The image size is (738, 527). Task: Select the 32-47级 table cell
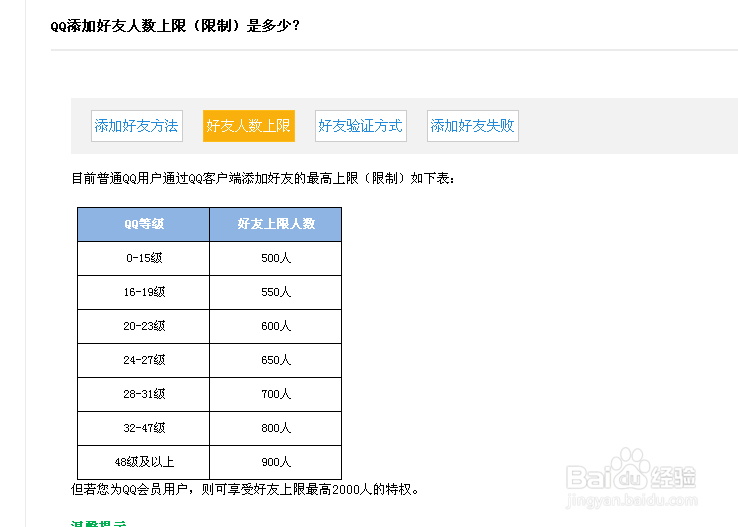click(144, 428)
